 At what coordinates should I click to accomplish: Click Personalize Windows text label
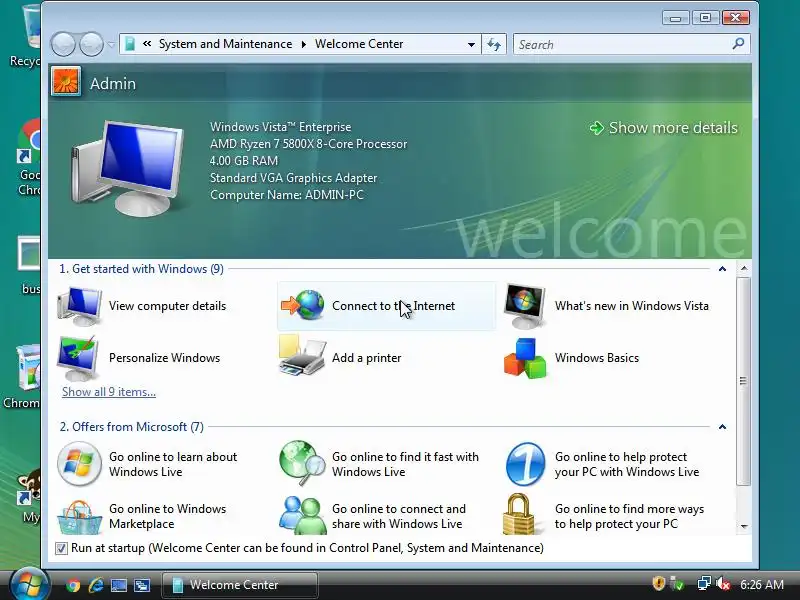point(164,358)
